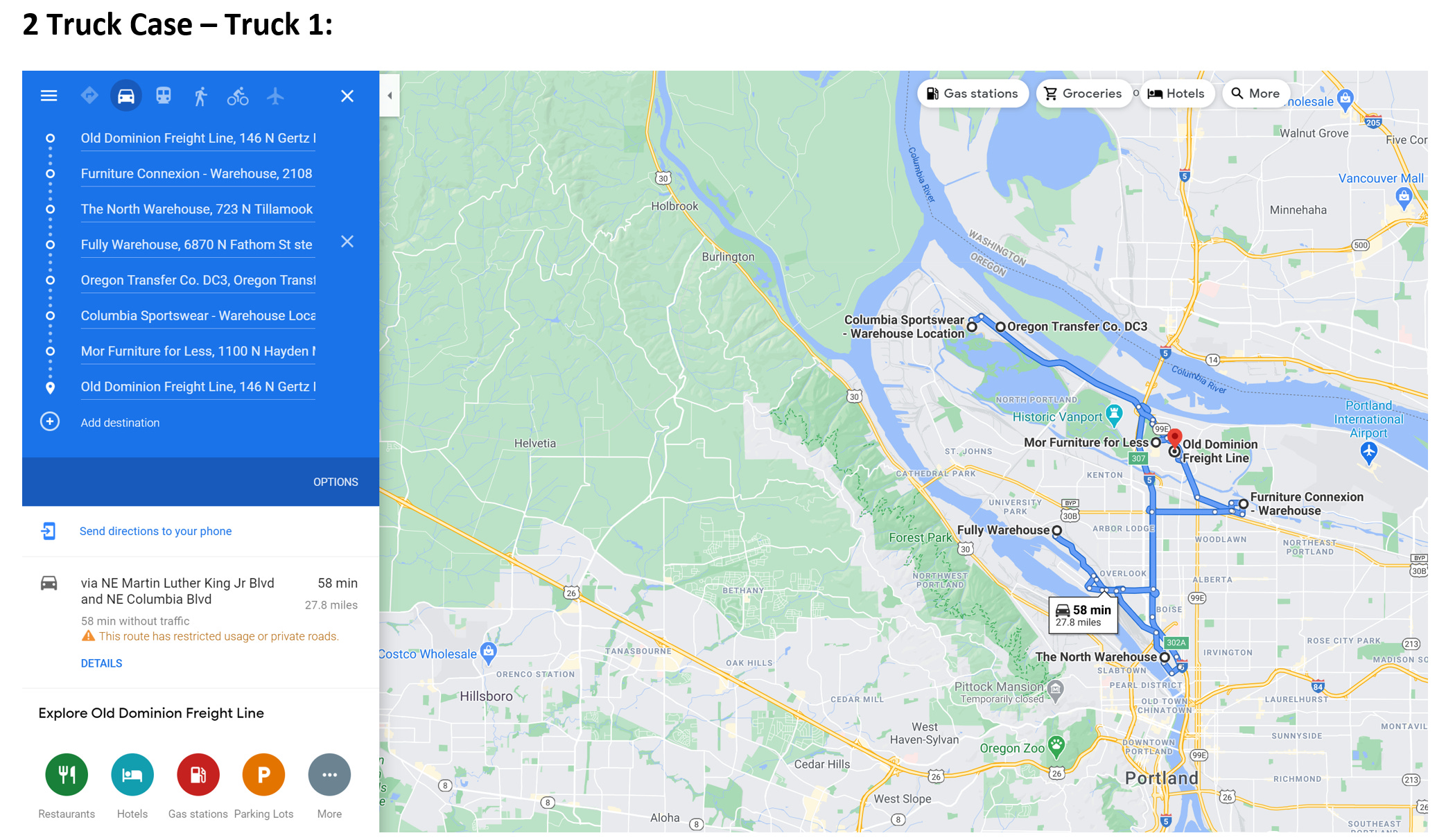Filter map by Gas stations chip
Screen dimensions: 1437x840
(x=972, y=94)
